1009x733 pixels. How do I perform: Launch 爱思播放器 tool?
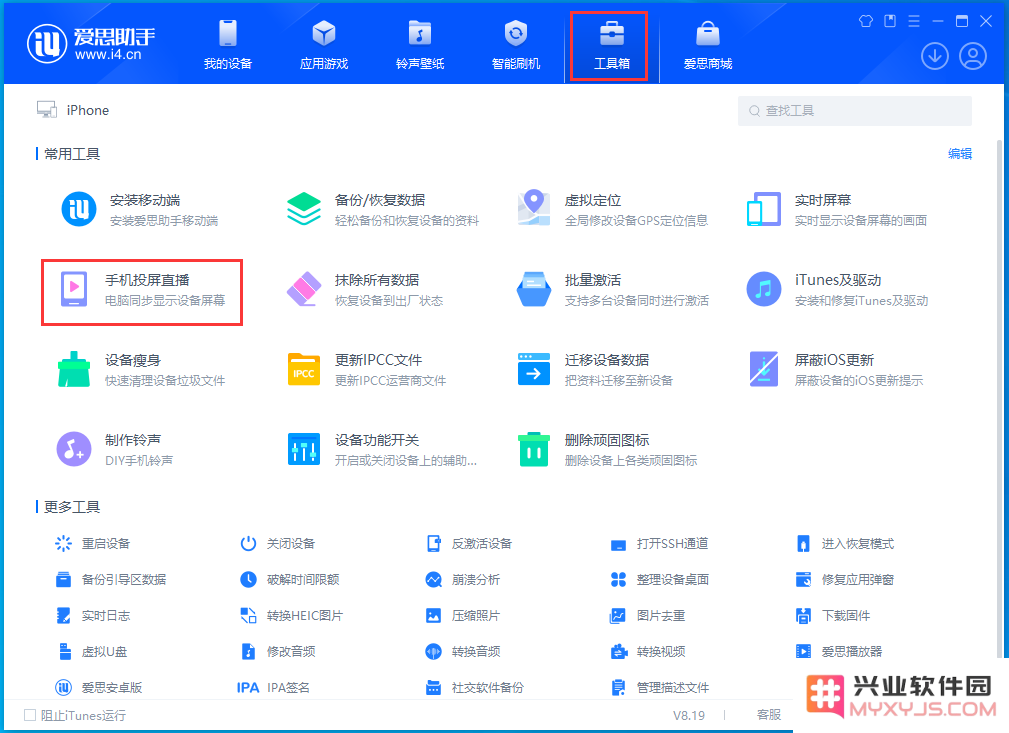839,652
